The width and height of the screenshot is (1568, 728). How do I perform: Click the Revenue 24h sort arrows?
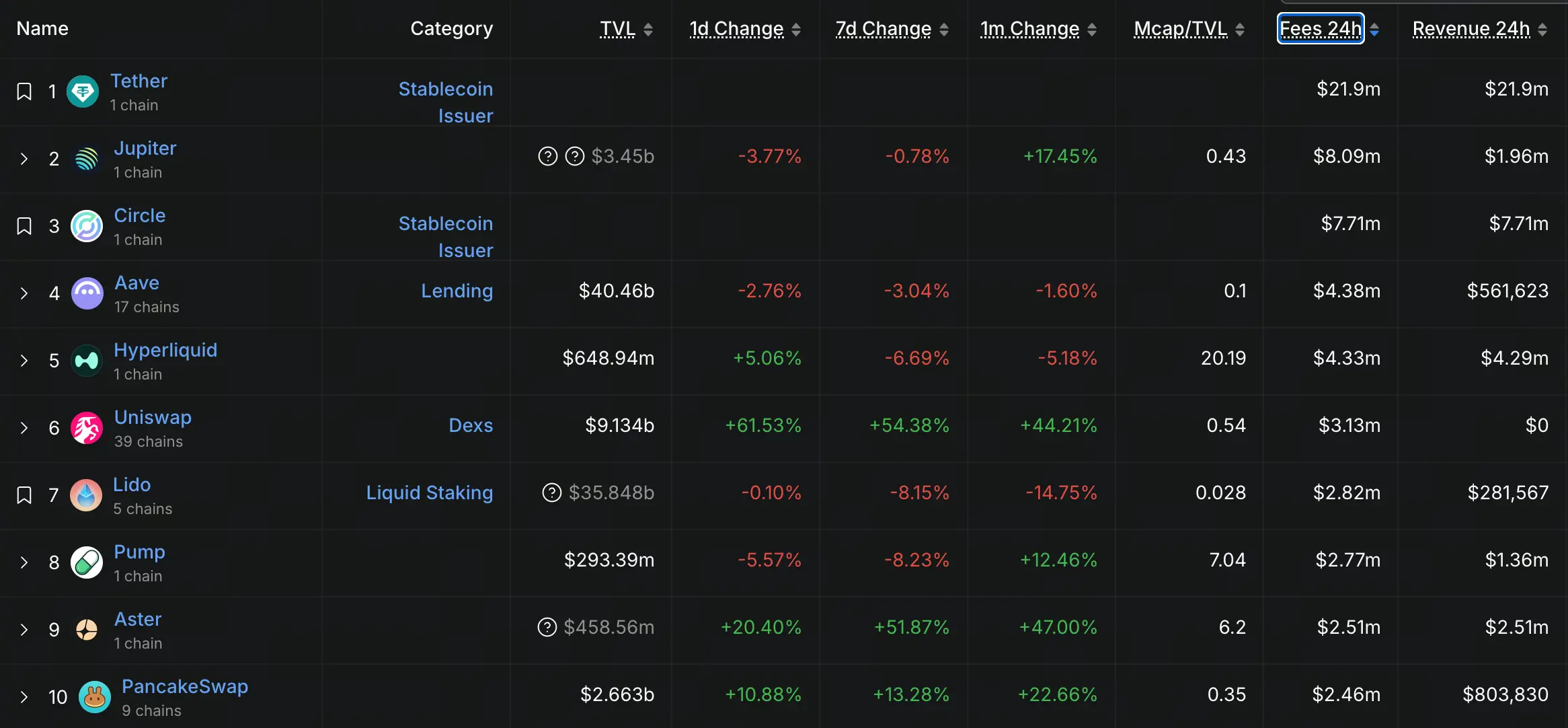pyautogui.click(x=1542, y=30)
